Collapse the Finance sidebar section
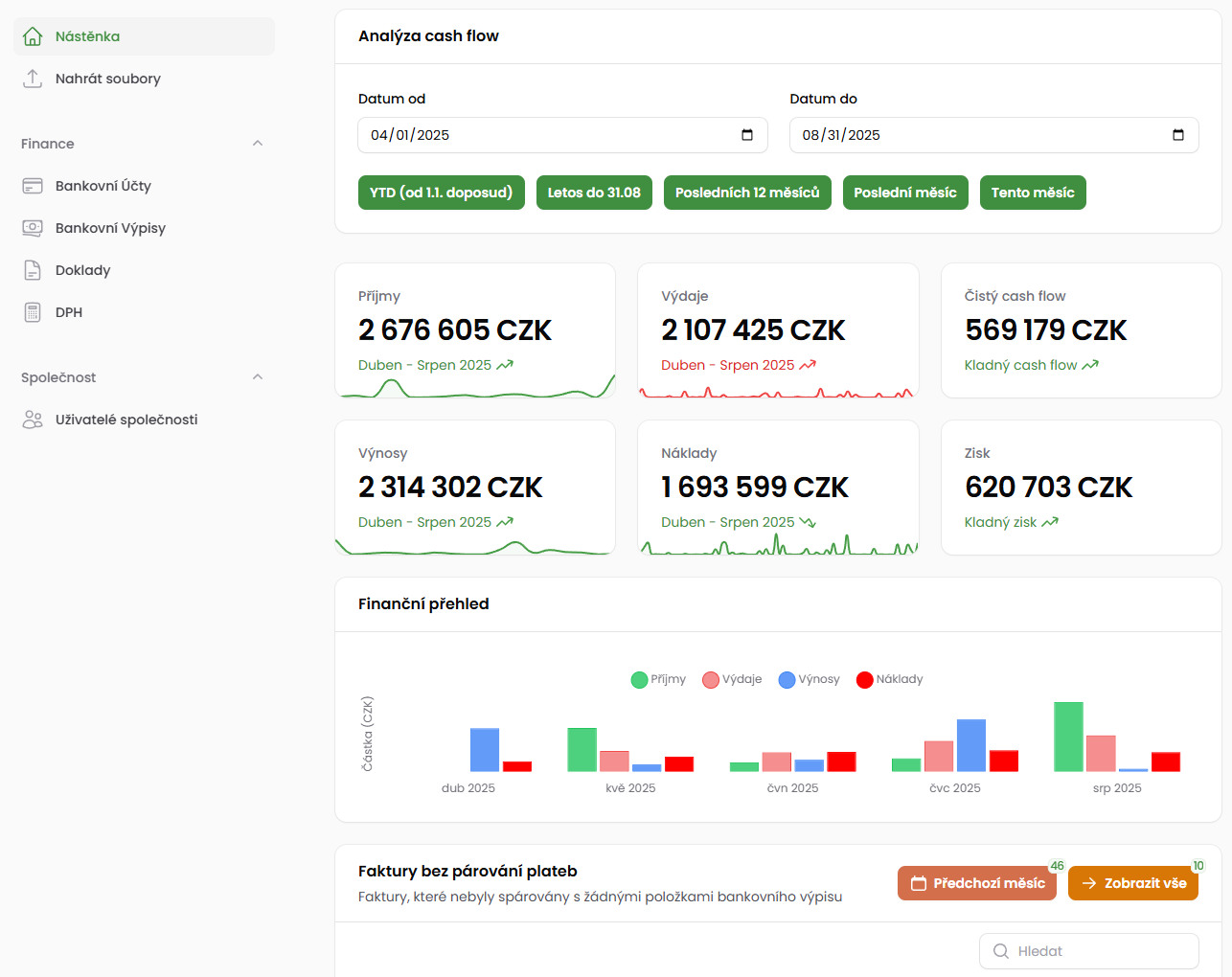1232x977 pixels. pyautogui.click(x=257, y=144)
